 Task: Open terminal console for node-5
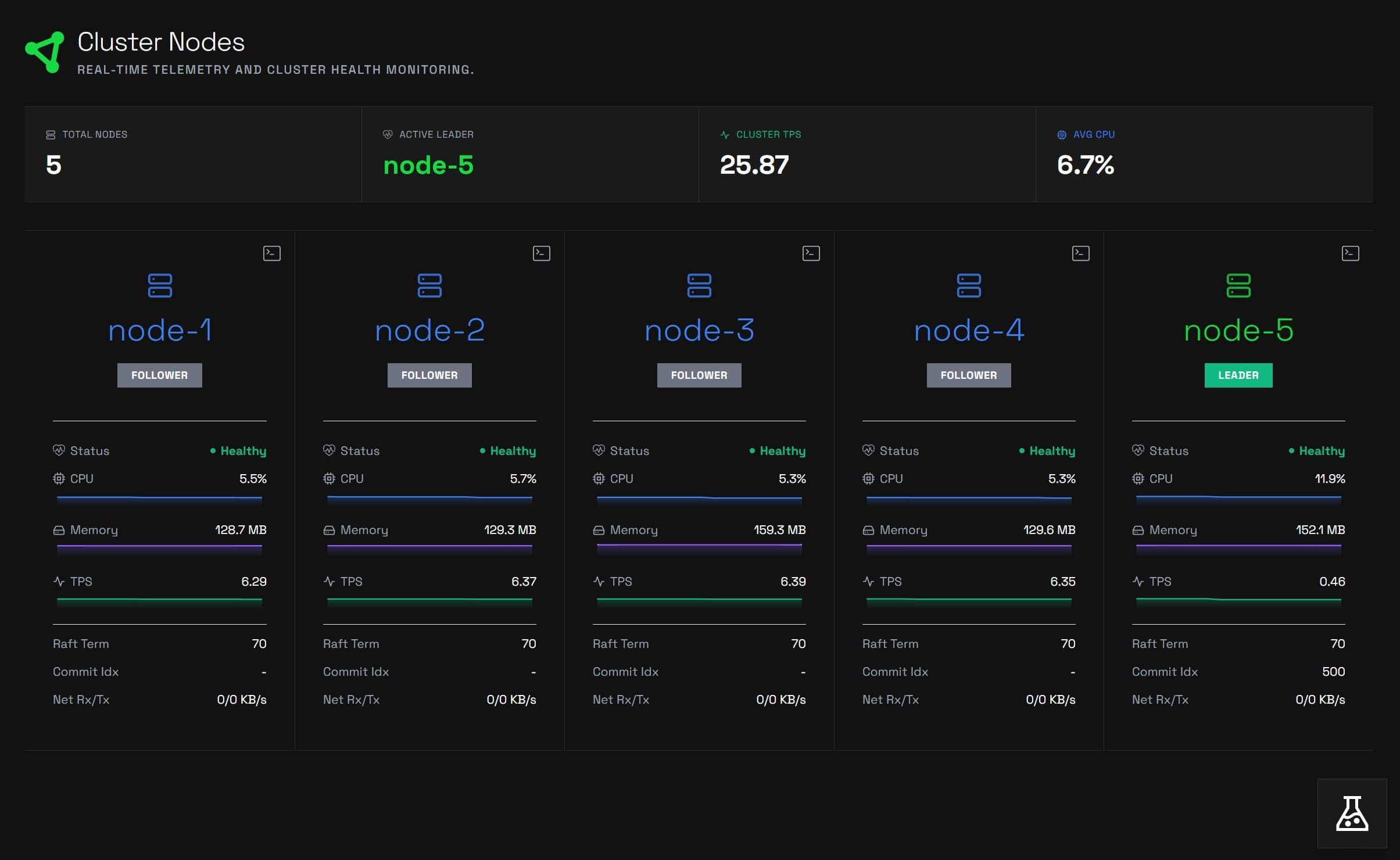click(x=1351, y=253)
